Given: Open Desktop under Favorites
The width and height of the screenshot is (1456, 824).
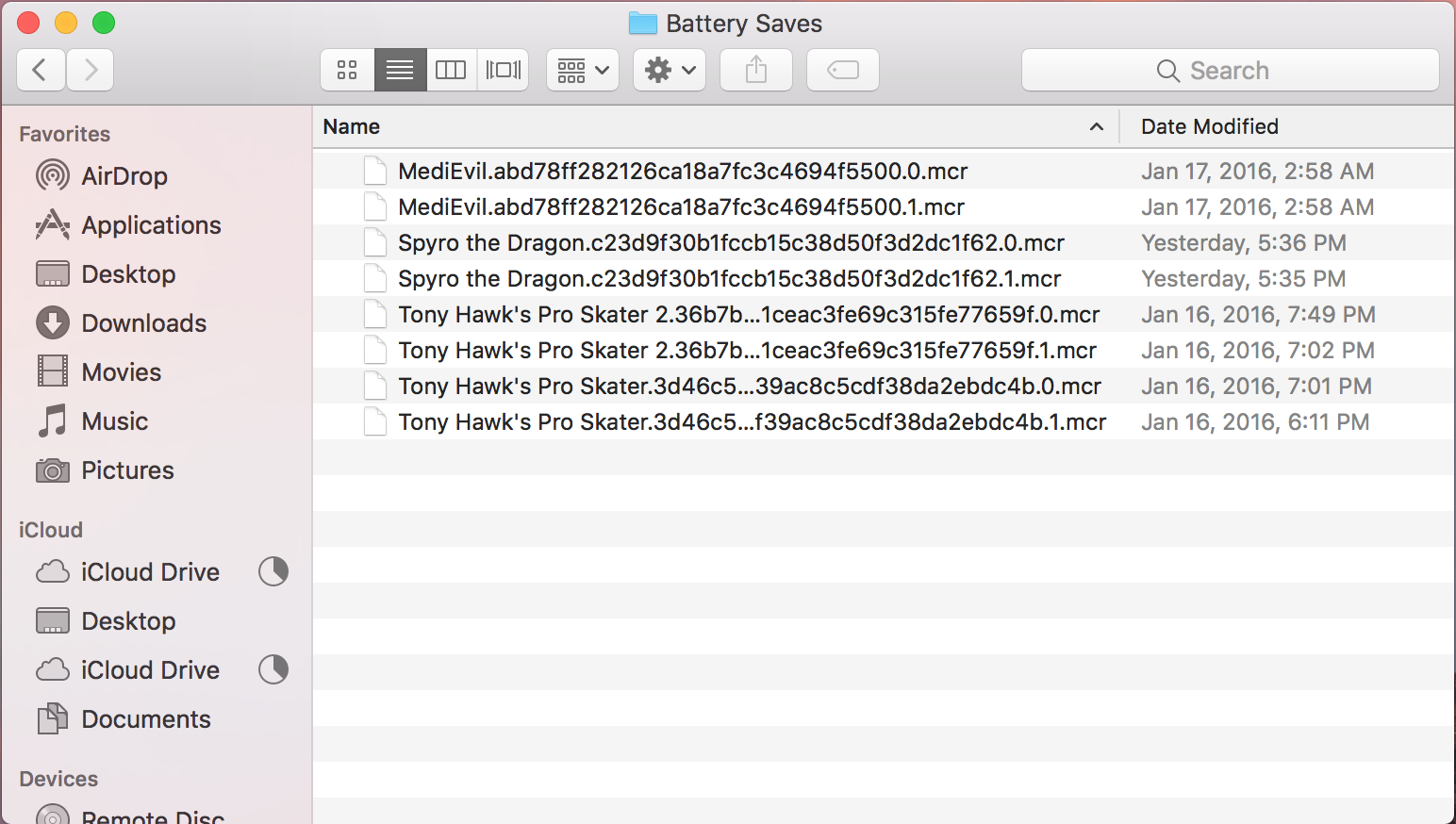Looking at the screenshot, I should 156,274.
